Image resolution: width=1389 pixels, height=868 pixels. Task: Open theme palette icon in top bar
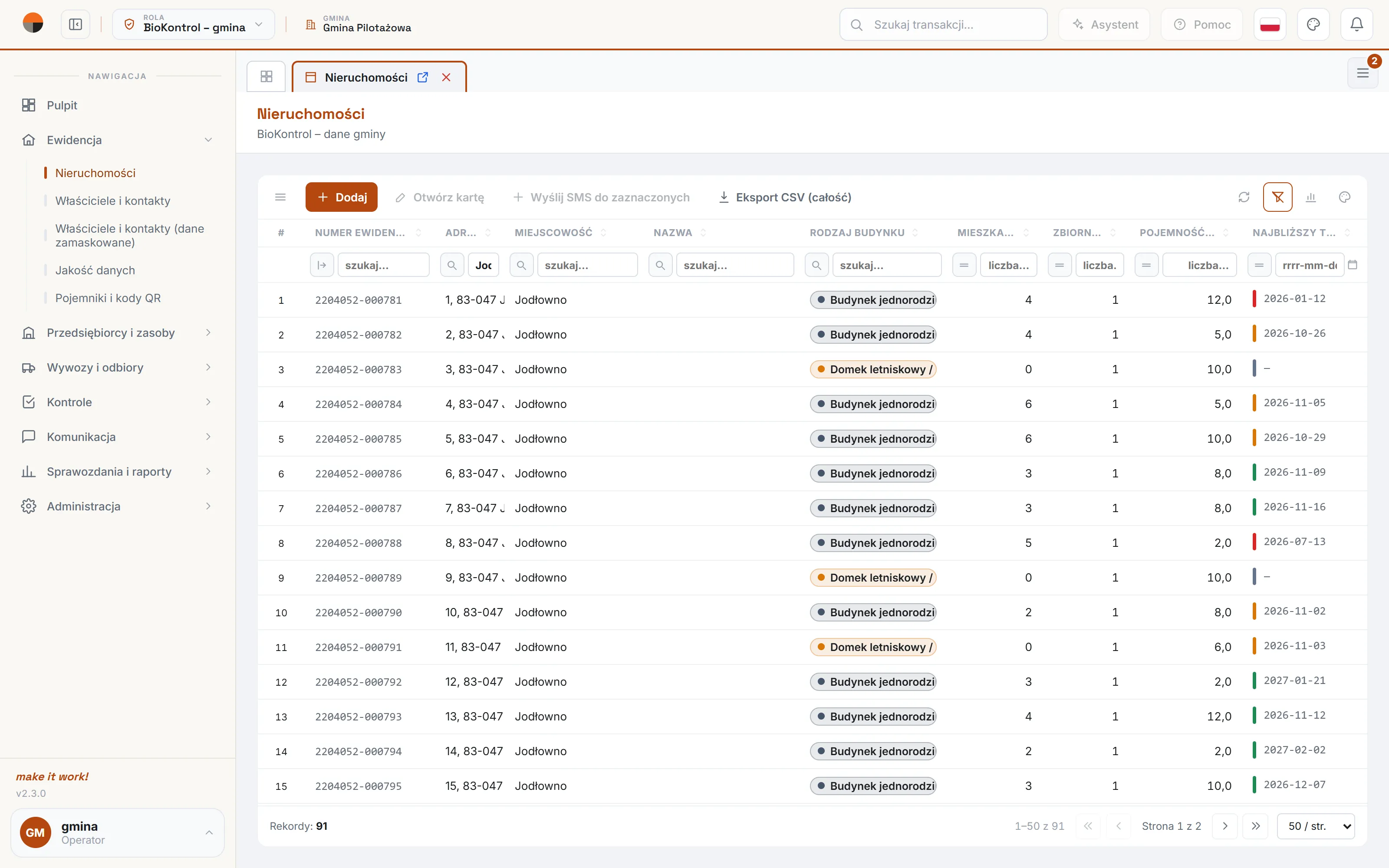pyautogui.click(x=1313, y=25)
